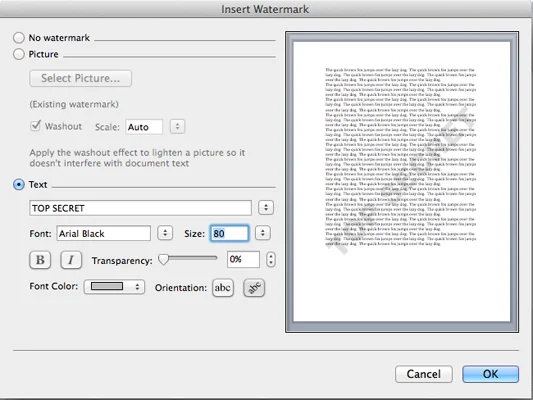
Task: Select diagonal abc orientation
Action: click(x=254, y=288)
